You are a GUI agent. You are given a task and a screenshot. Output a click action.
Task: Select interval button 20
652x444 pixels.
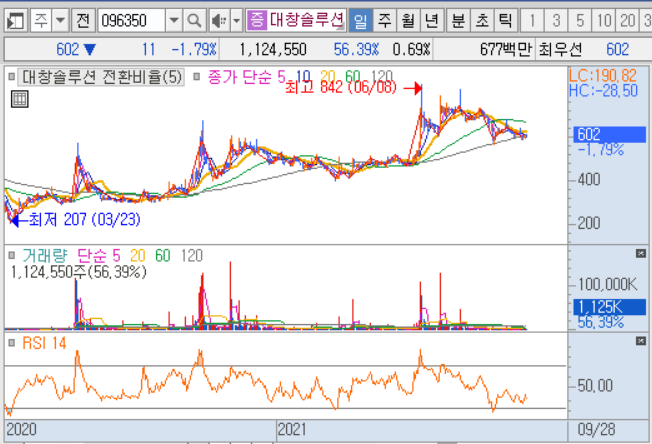627,20
